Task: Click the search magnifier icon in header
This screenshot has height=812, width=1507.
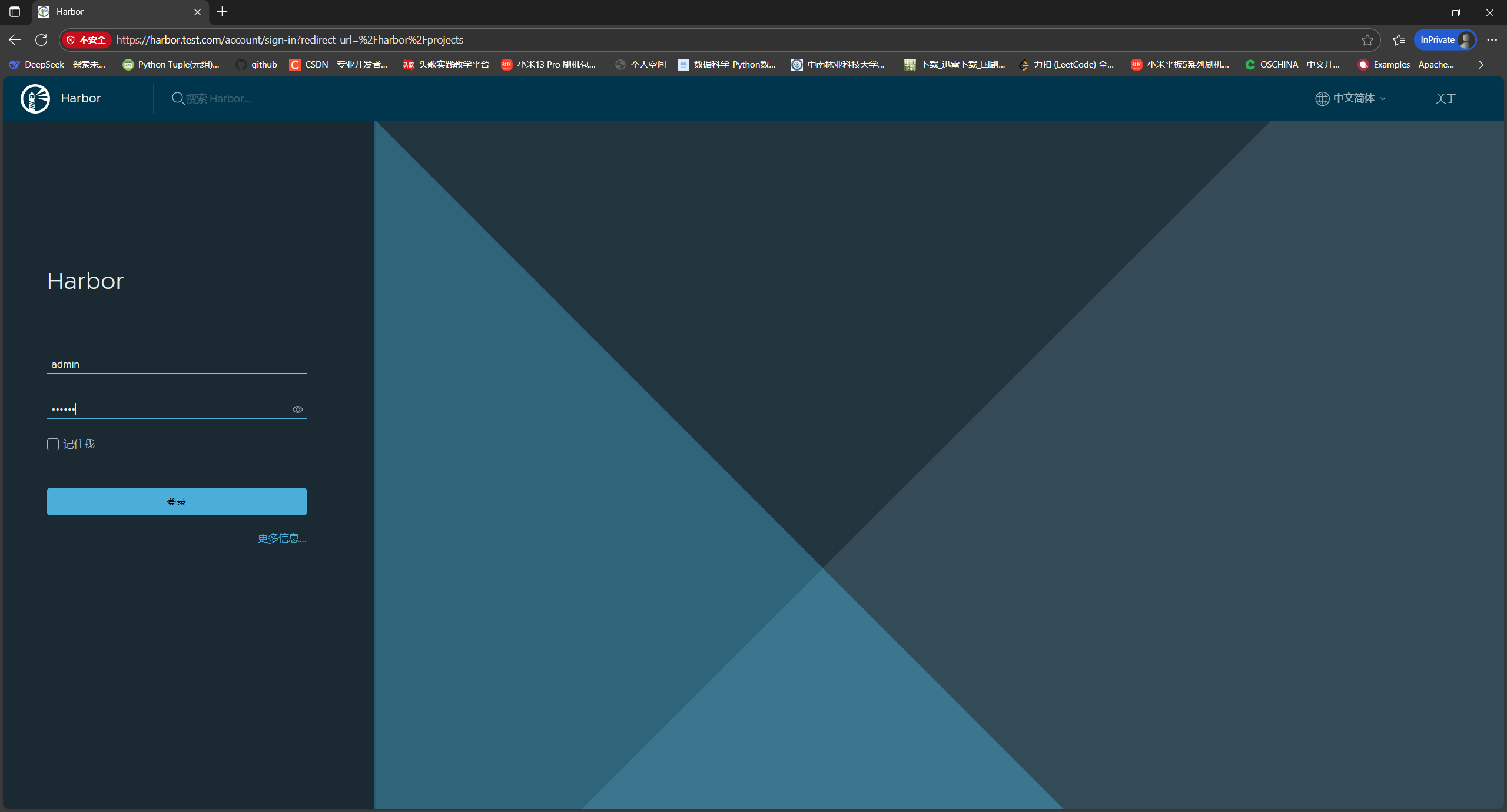Action: (x=177, y=98)
